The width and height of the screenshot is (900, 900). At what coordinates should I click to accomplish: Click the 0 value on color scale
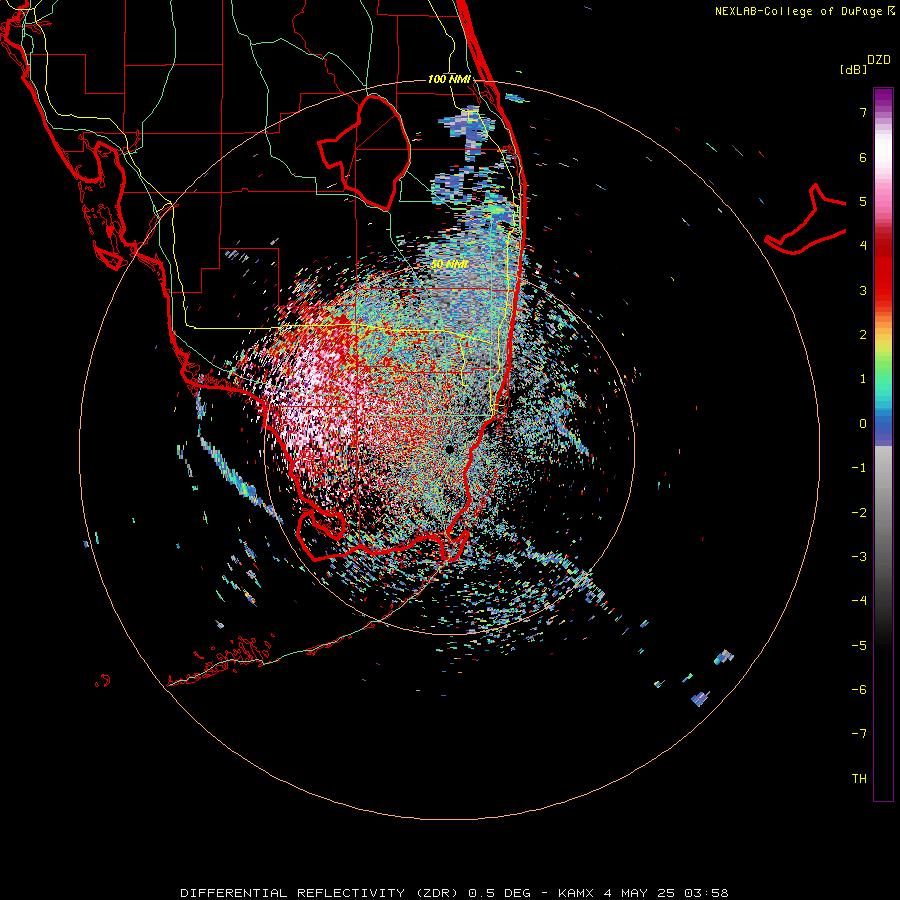coord(863,424)
